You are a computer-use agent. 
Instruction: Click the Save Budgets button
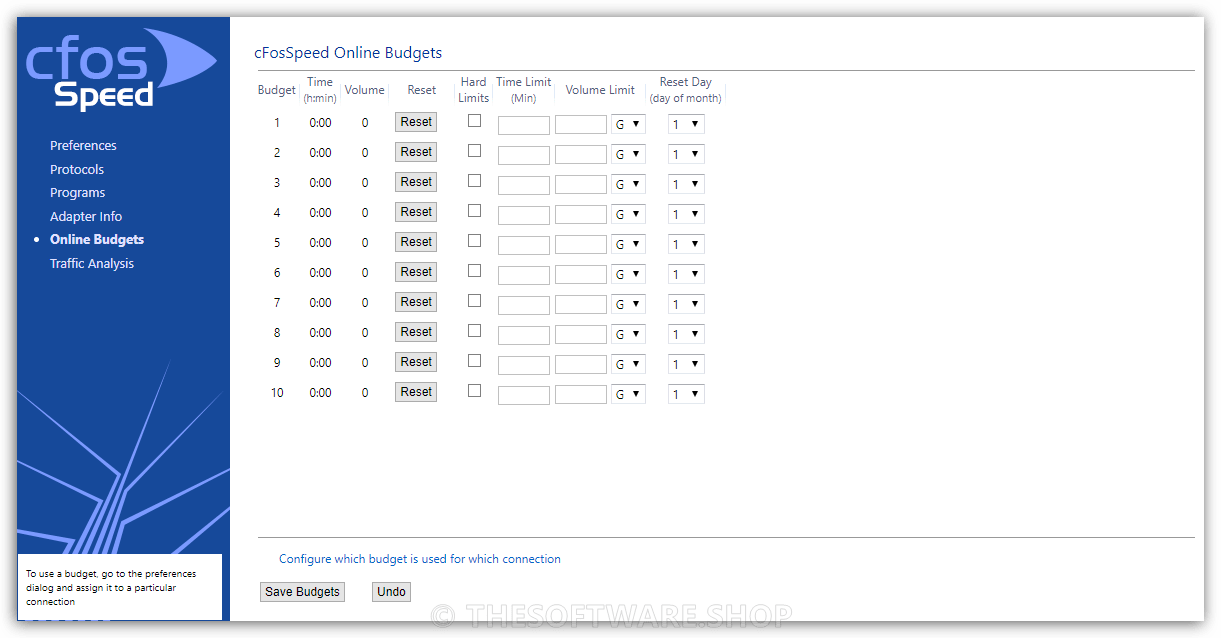click(x=302, y=591)
